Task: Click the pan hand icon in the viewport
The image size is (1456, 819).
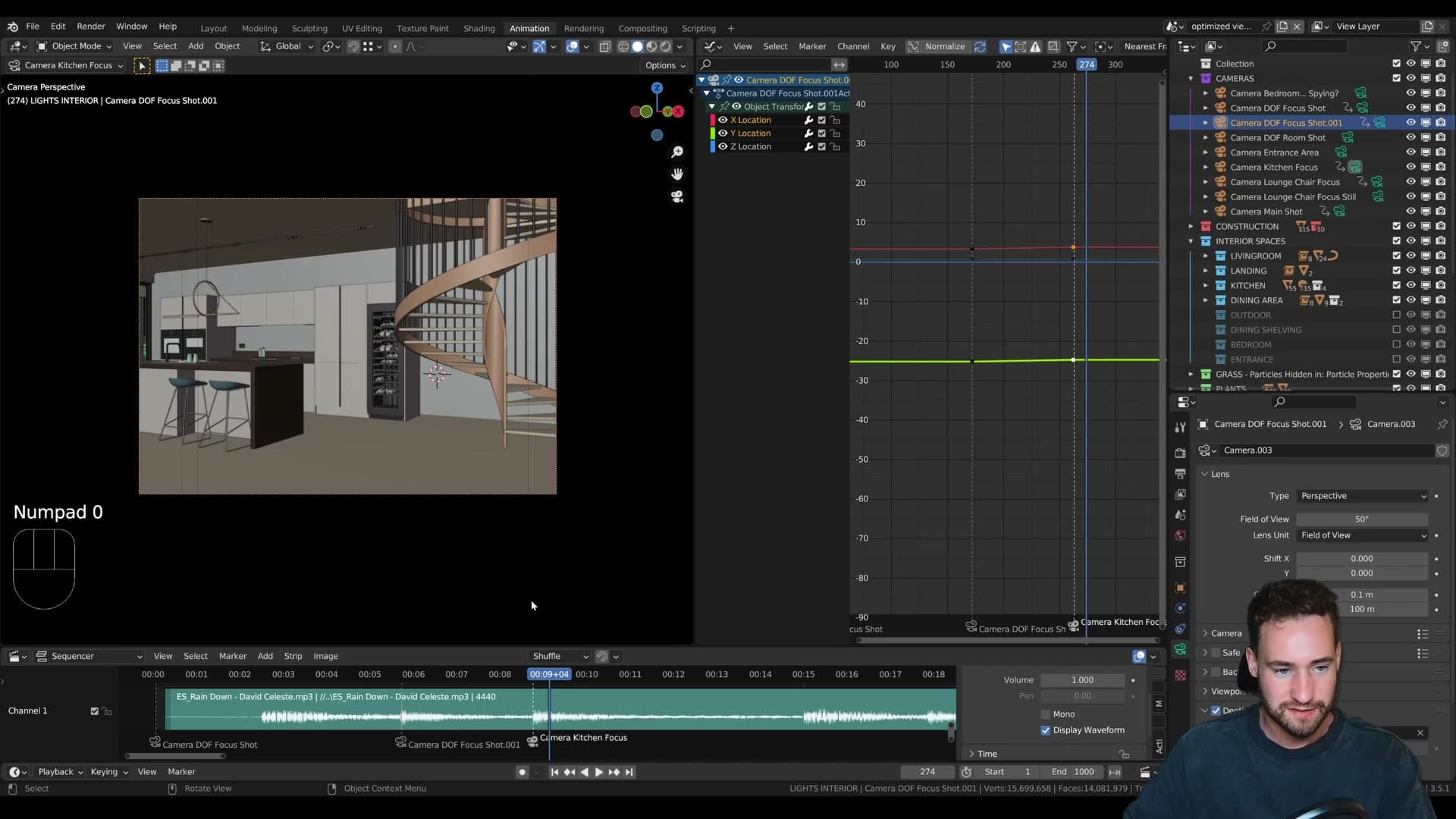Action: 677,174
